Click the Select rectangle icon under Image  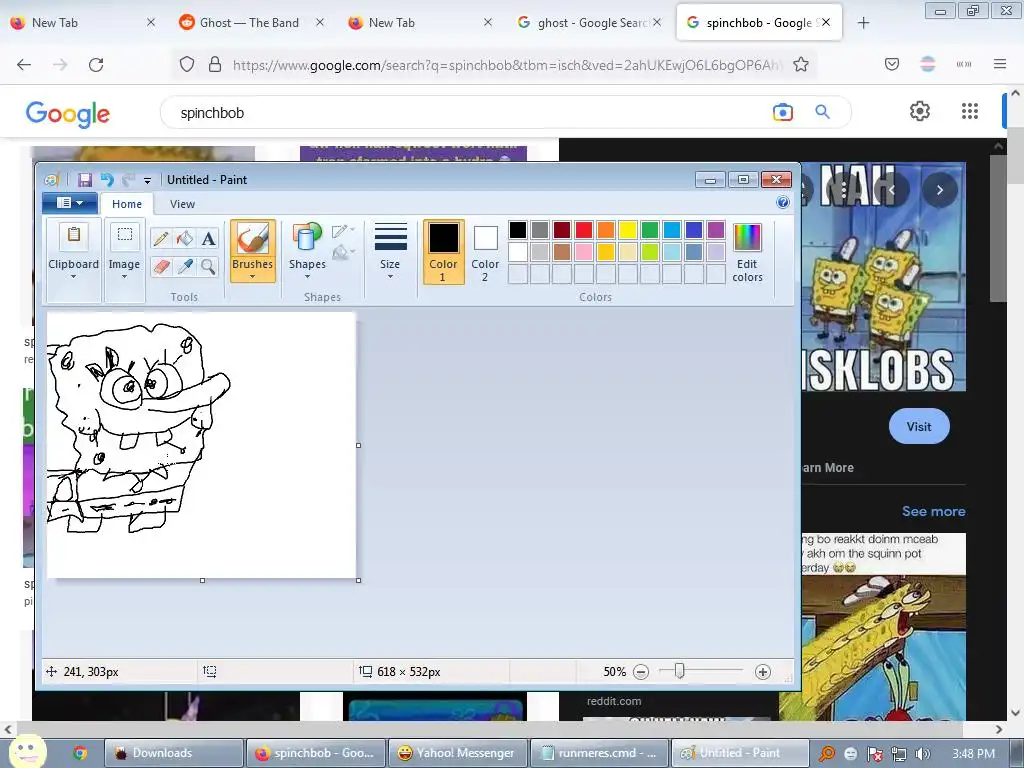click(124, 236)
